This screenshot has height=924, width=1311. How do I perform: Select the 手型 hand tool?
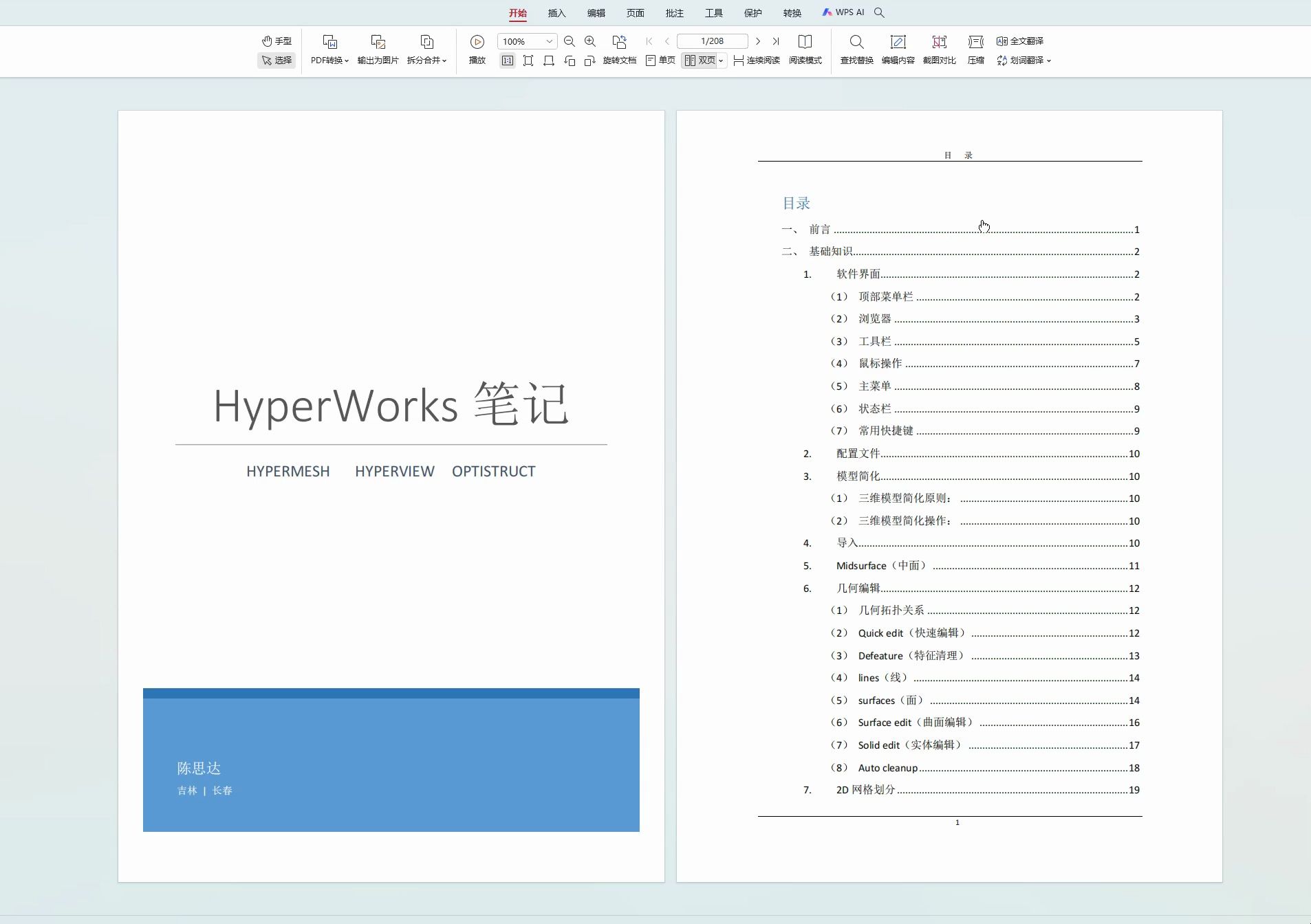[277, 41]
